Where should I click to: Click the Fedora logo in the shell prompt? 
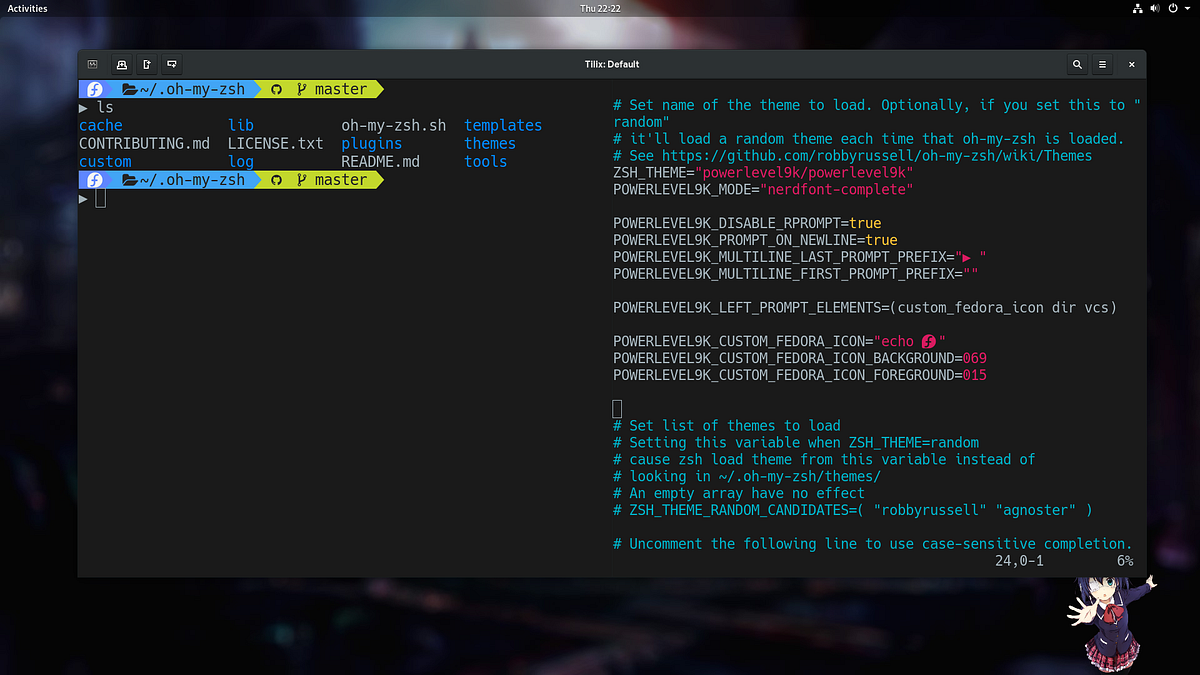point(93,89)
